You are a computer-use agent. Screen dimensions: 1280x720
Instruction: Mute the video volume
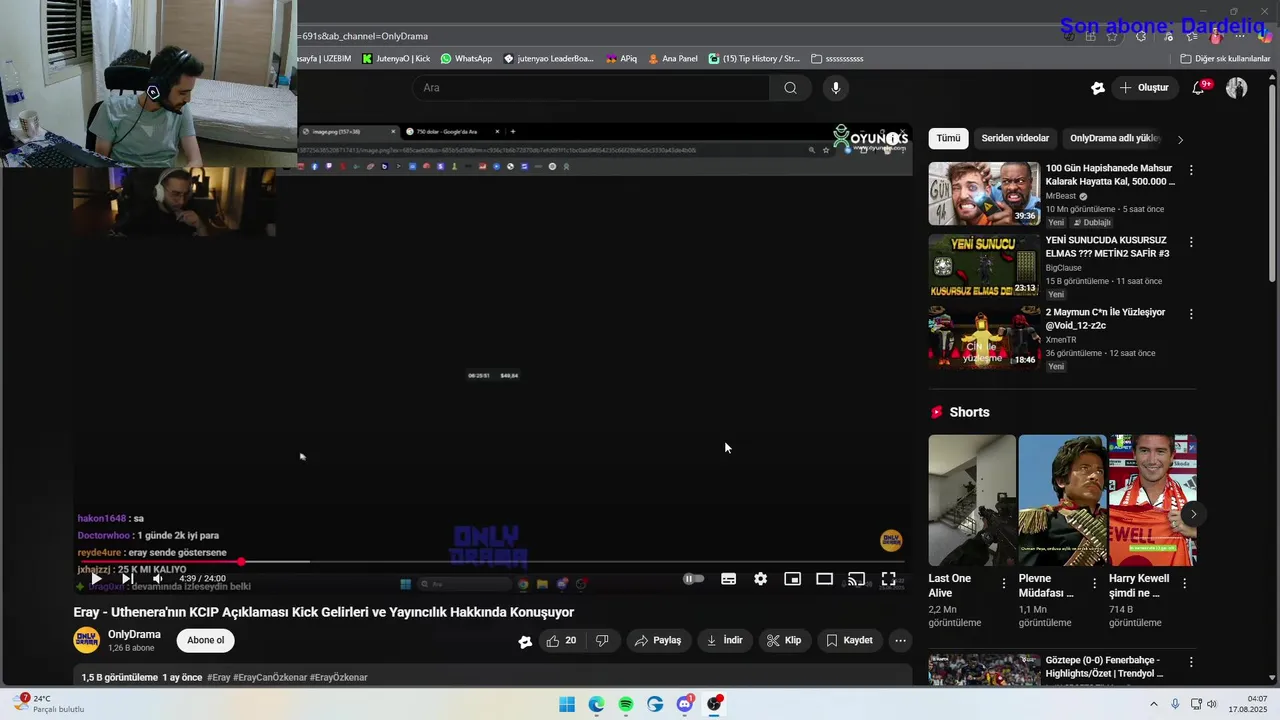click(x=158, y=578)
